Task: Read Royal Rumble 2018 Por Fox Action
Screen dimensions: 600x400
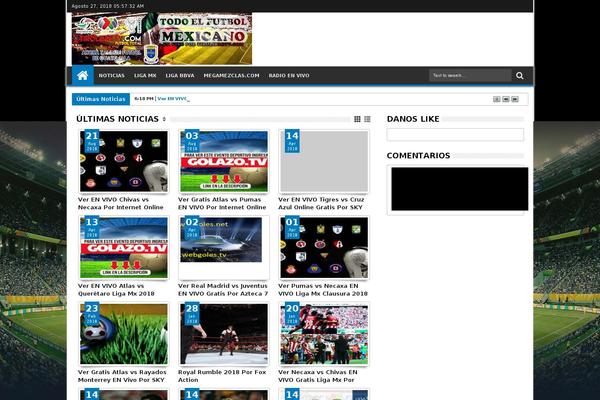Action: pos(222,376)
